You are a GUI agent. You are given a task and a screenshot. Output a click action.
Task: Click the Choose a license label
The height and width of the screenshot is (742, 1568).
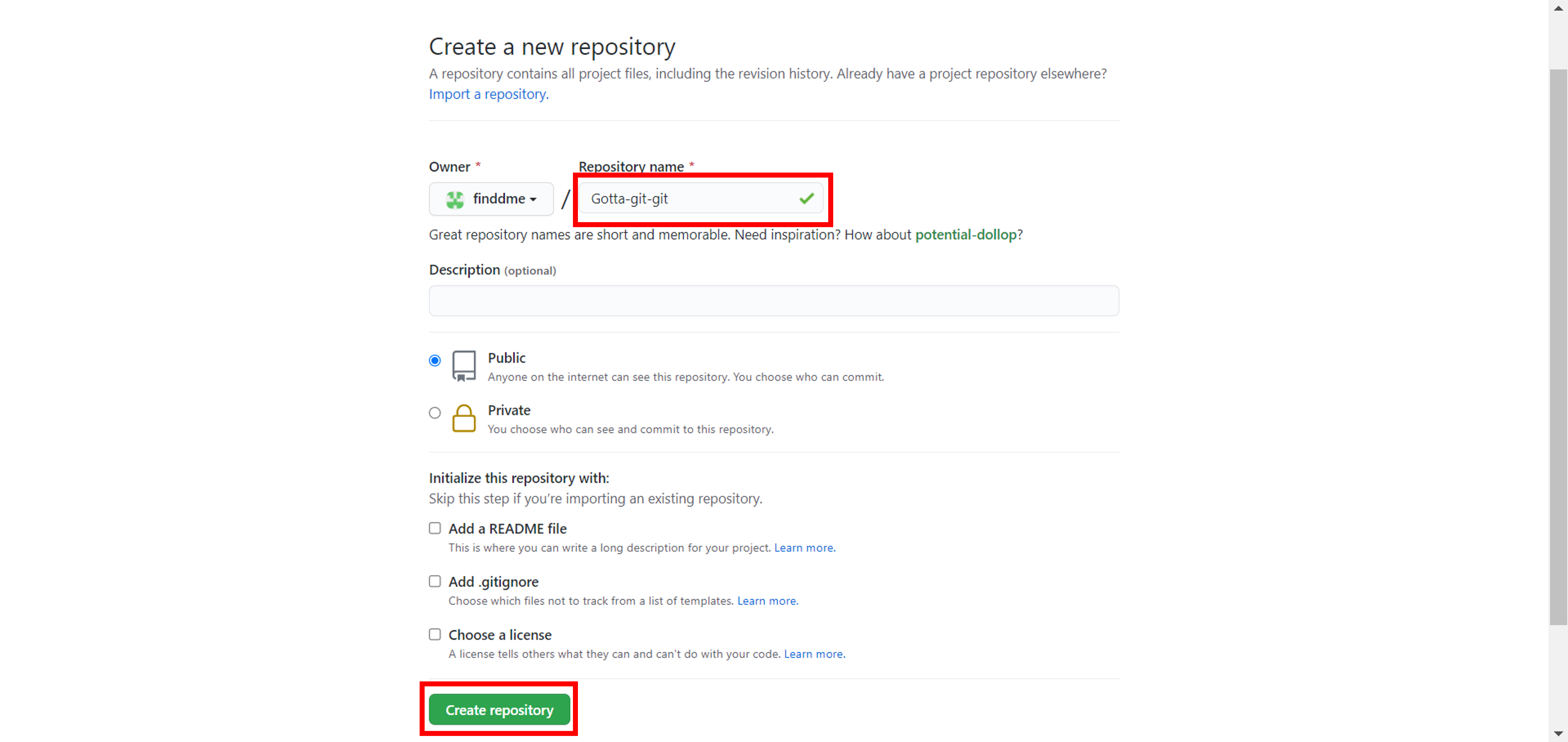pyautogui.click(x=500, y=635)
